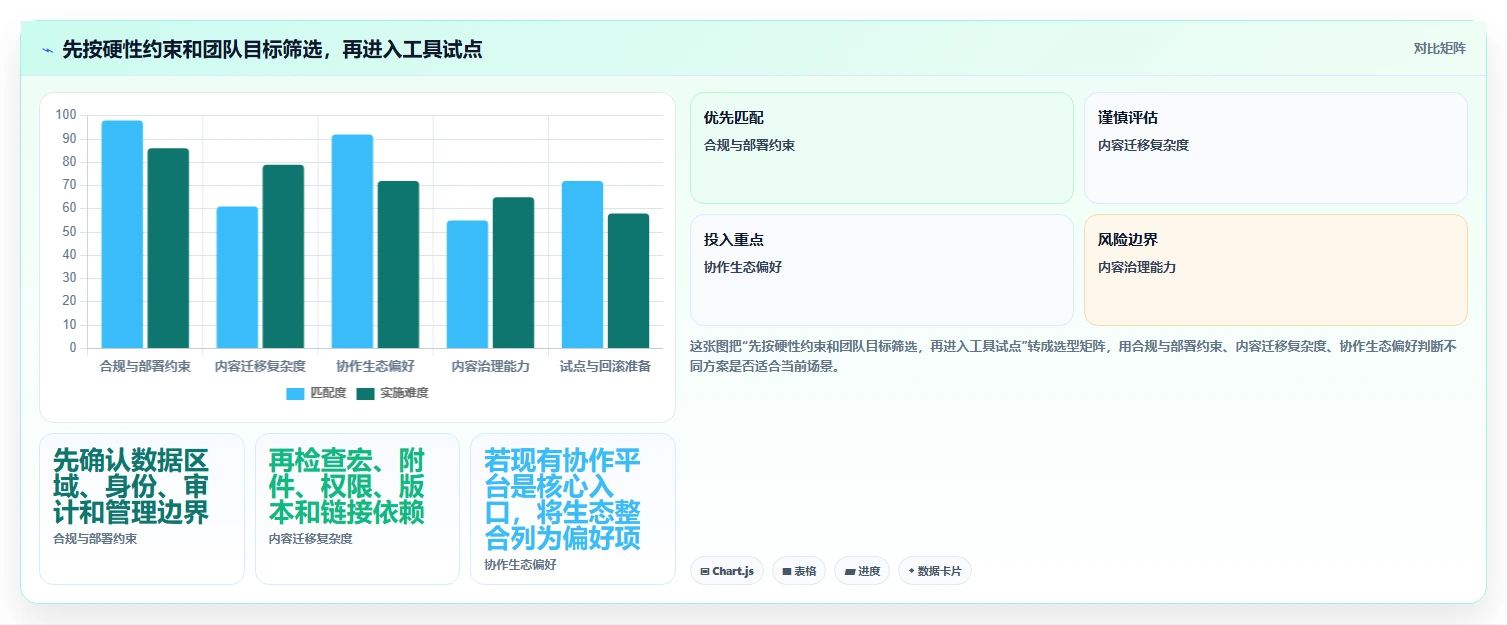
Task: Open the 投入重点 matrix card
Action: 881,270
